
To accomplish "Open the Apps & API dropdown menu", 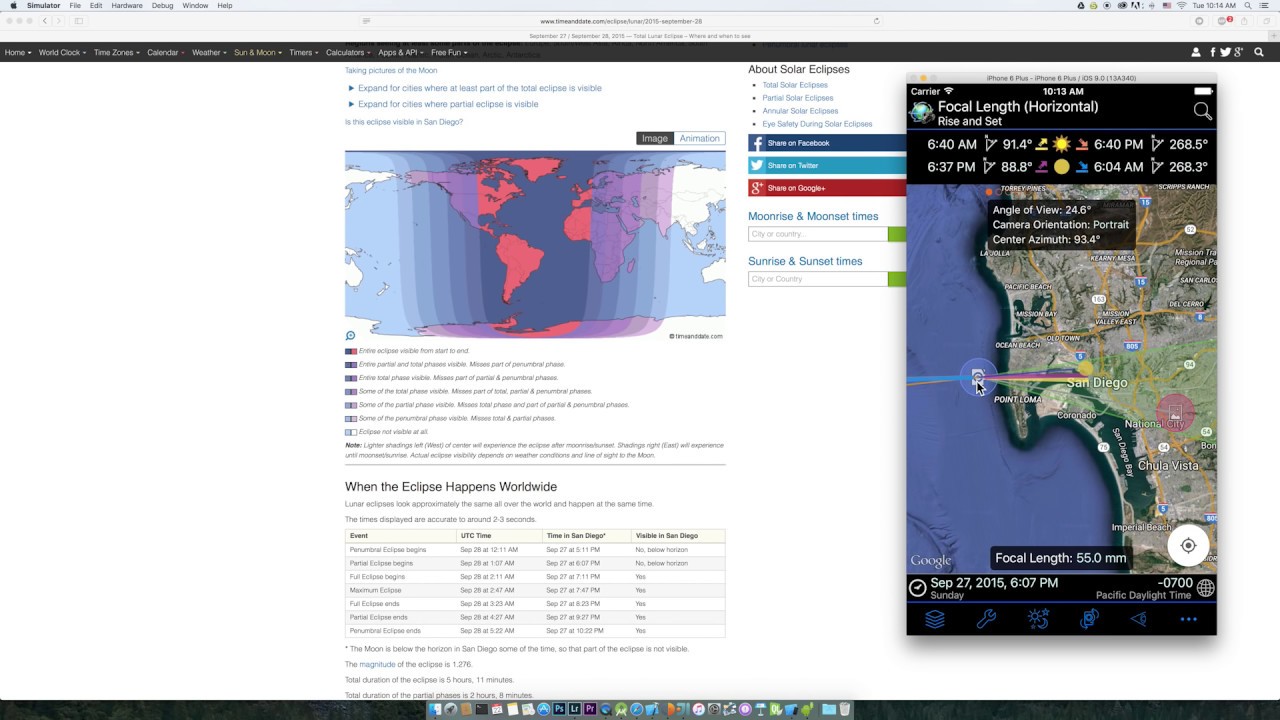I will click(401, 52).
